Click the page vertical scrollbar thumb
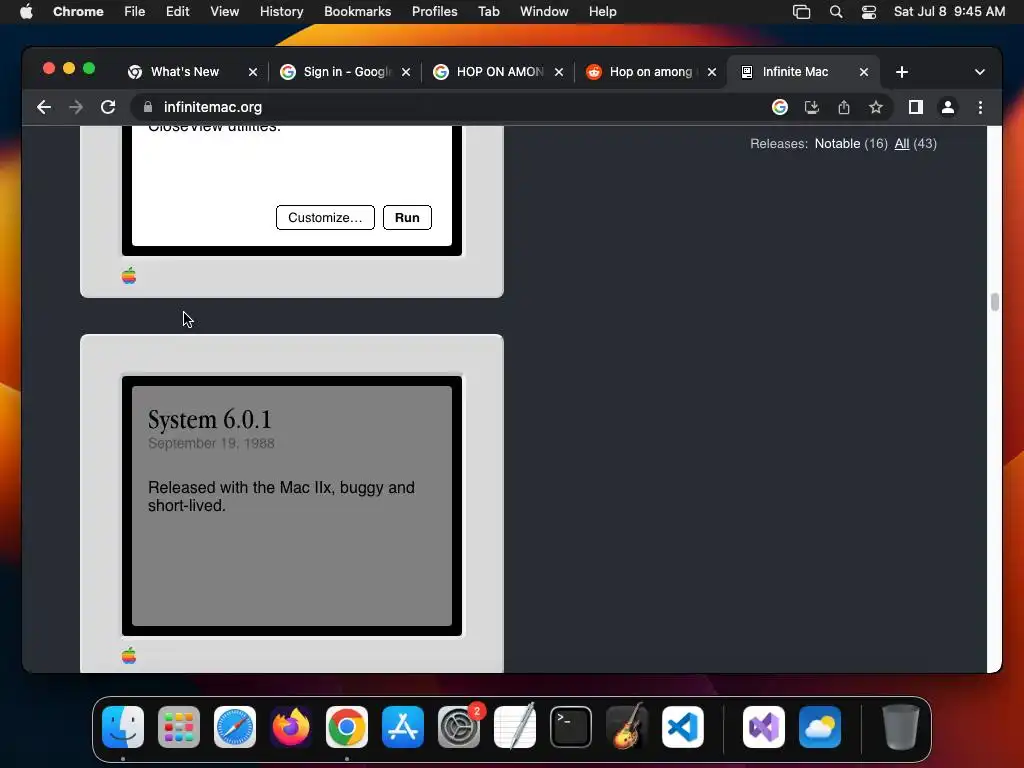The height and width of the screenshot is (768, 1024). 995,302
